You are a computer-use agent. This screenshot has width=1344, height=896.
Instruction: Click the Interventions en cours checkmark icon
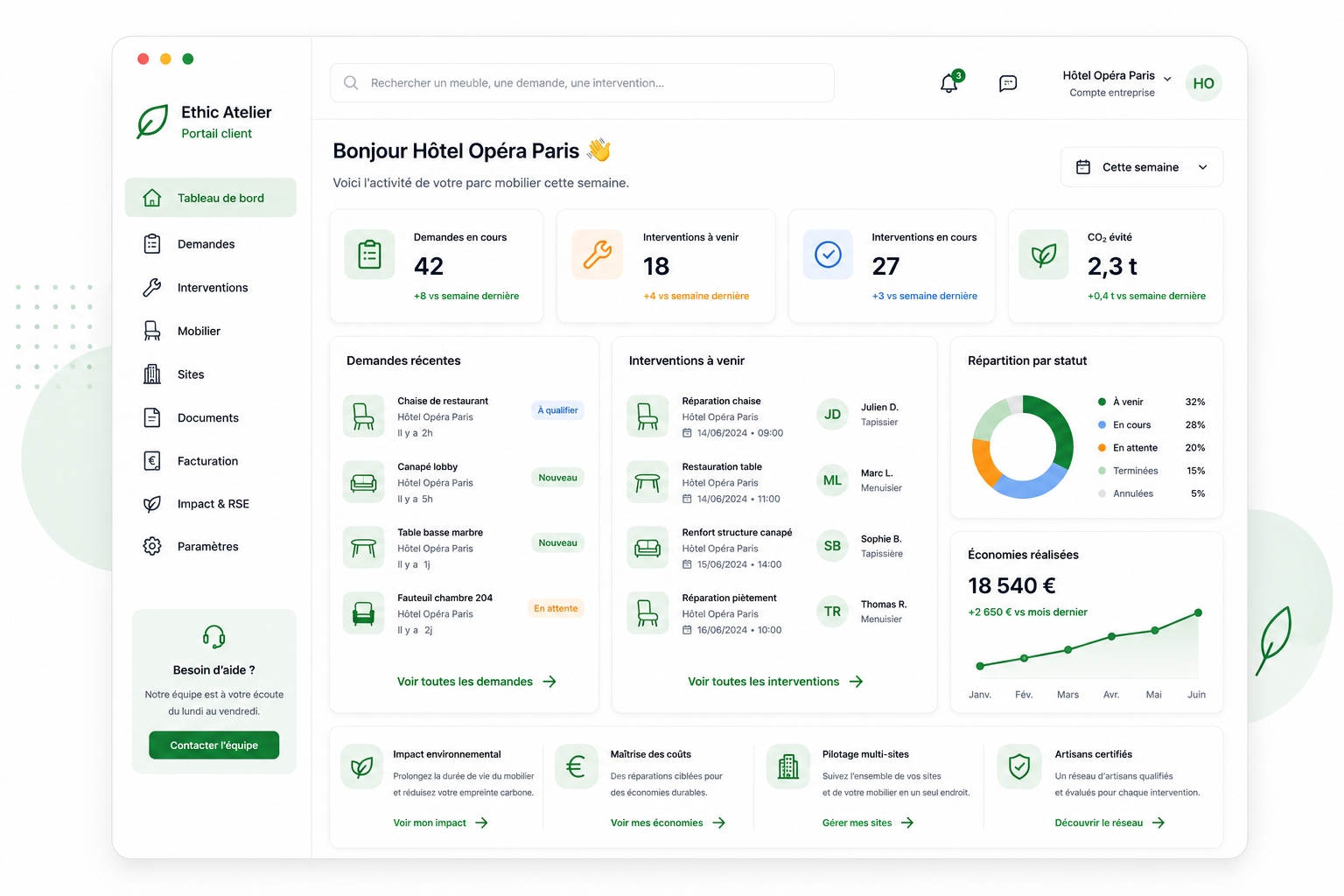point(828,255)
